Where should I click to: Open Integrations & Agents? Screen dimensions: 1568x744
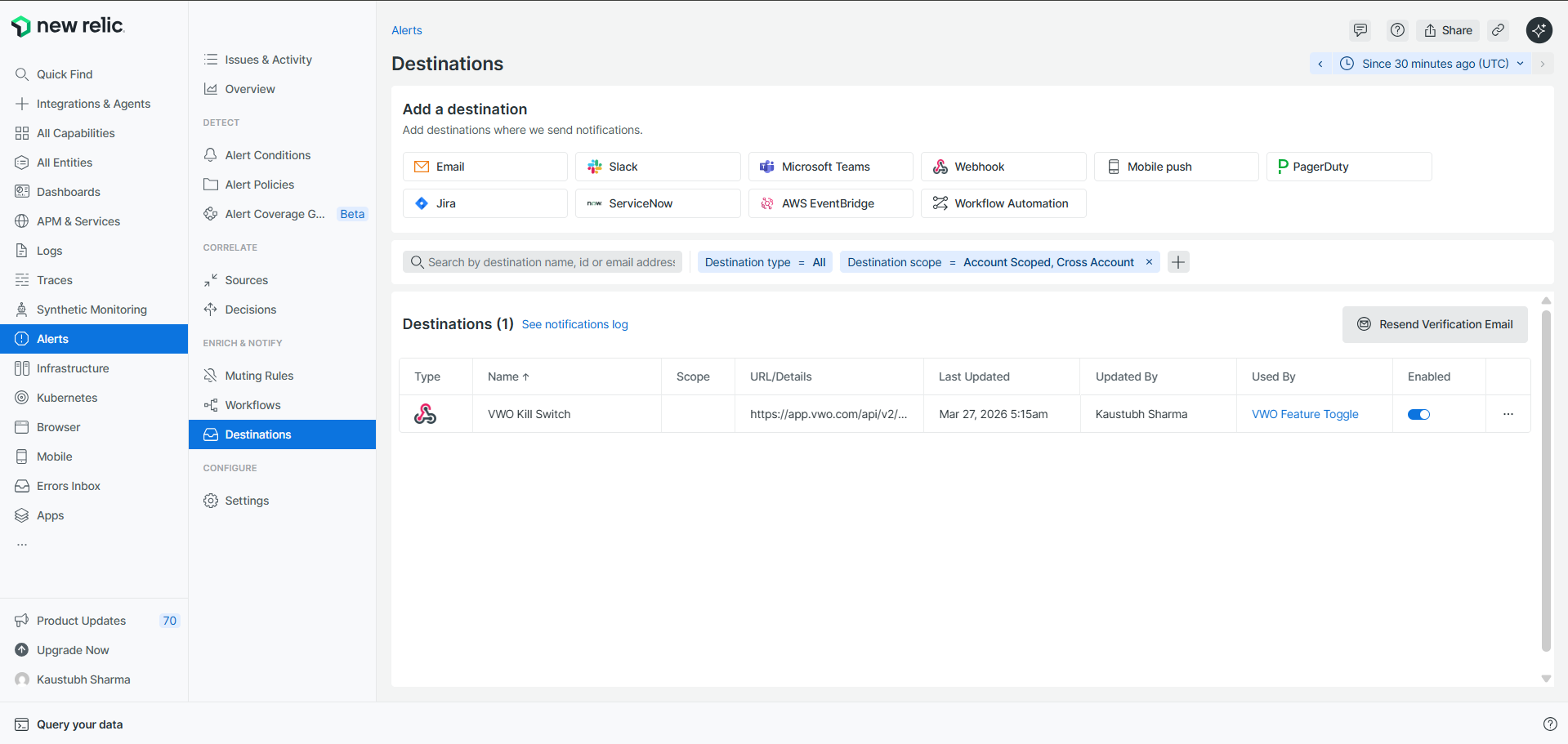coord(94,104)
